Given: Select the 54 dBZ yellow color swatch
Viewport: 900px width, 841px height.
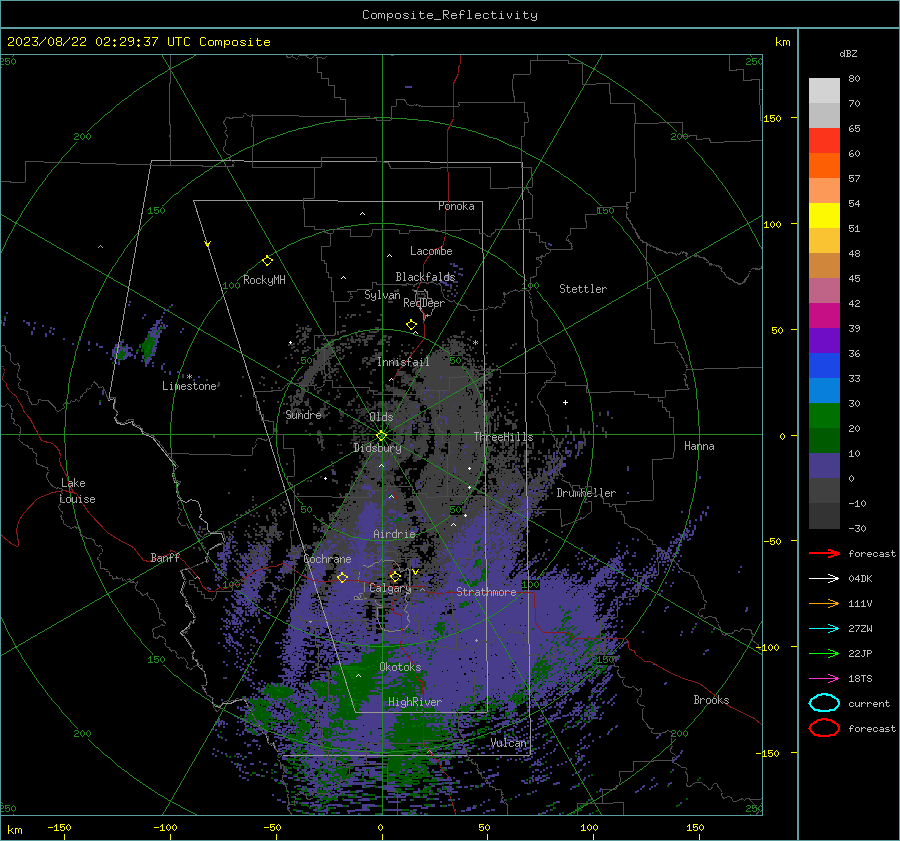Looking at the screenshot, I should [824, 215].
